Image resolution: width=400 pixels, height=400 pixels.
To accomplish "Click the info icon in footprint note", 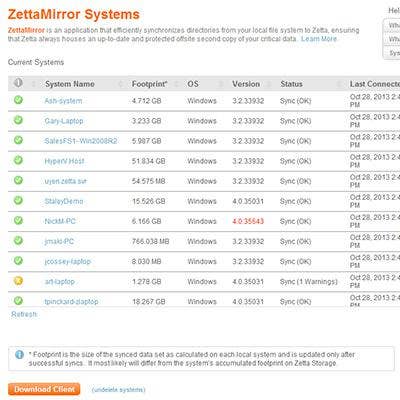I will click(x=19, y=355).
